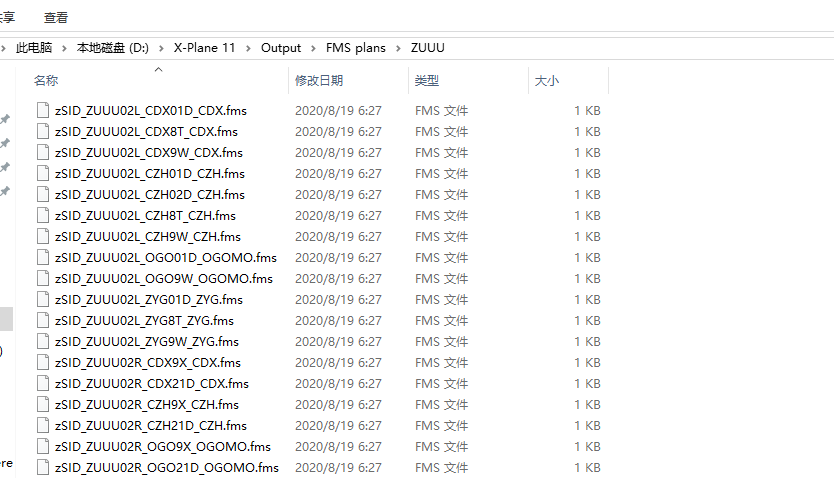Select file name zSID_ZUUU02L_OGO01D_OGOMO.fms
This screenshot has height=478, width=834.
click(166, 258)
